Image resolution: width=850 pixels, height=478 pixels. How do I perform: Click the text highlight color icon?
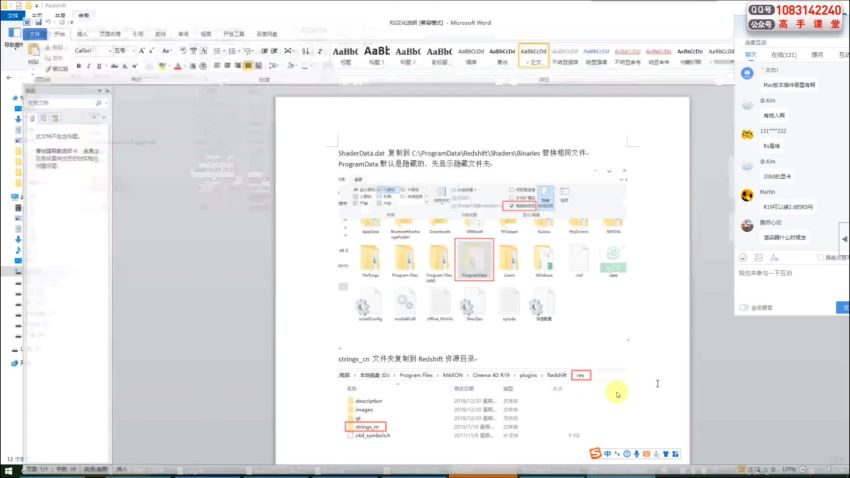click(x=162, y=66)
